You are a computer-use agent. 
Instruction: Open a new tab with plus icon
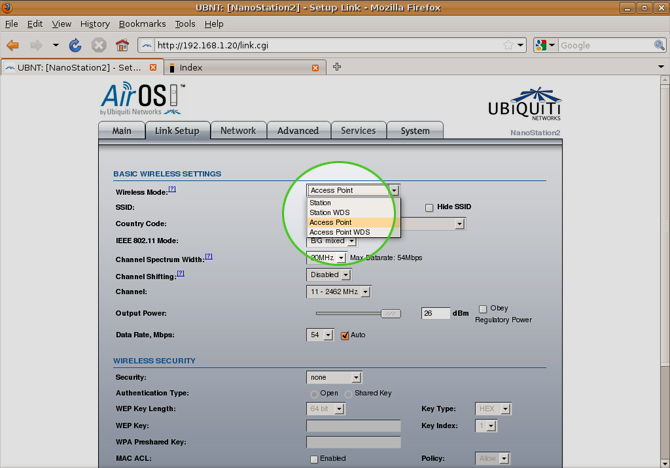(337, 67)
